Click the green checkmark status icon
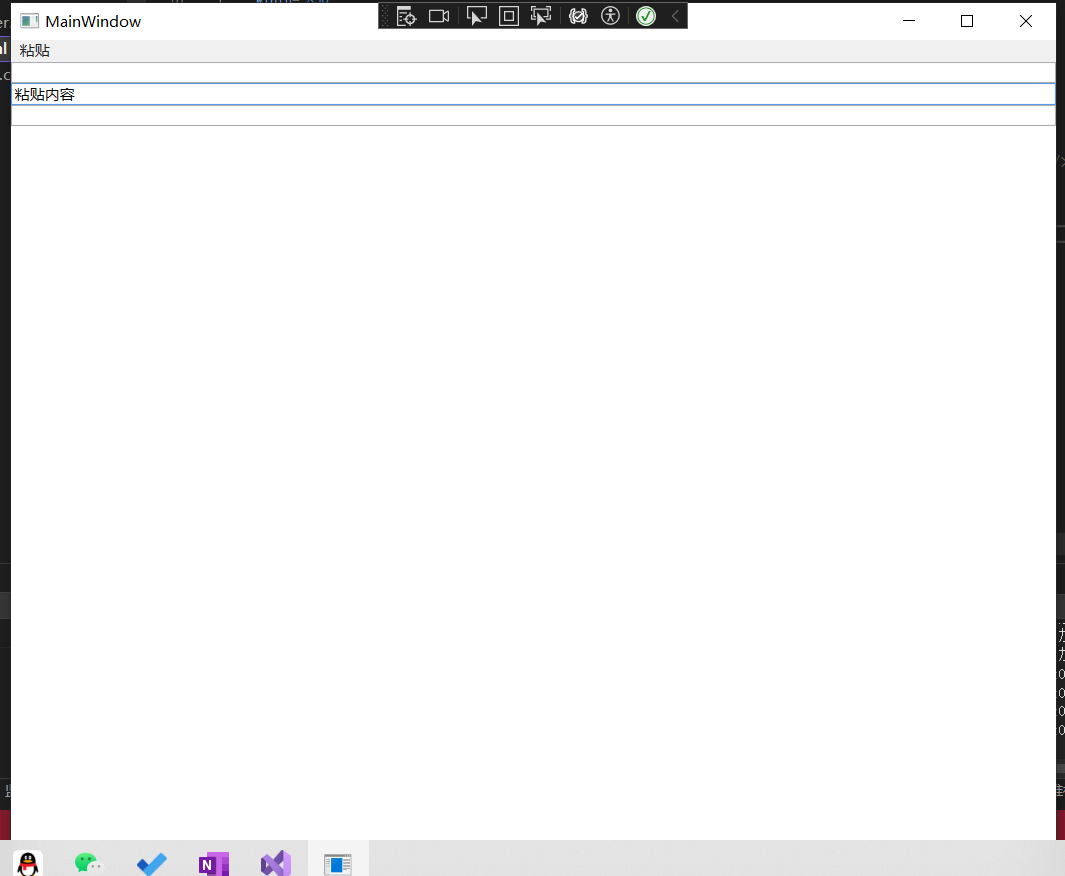 [x=646, y=16]
